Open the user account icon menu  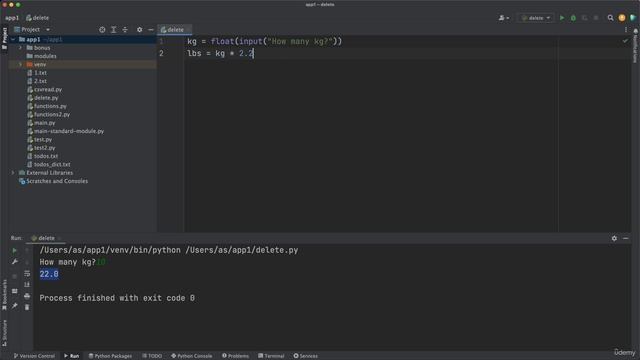(x=503, y=18)
